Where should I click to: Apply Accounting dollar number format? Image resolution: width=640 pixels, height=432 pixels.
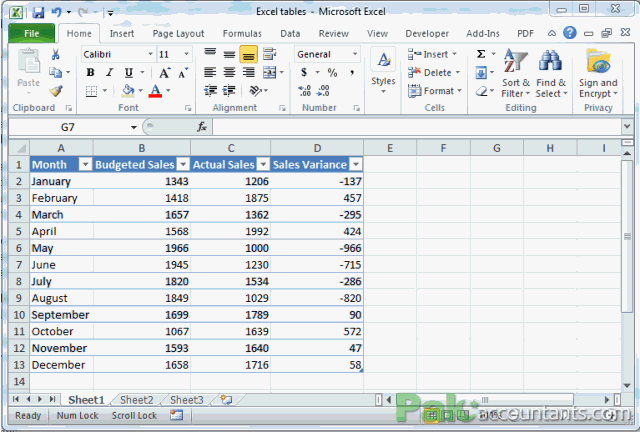pyautogui.click(x=304, y=73)
